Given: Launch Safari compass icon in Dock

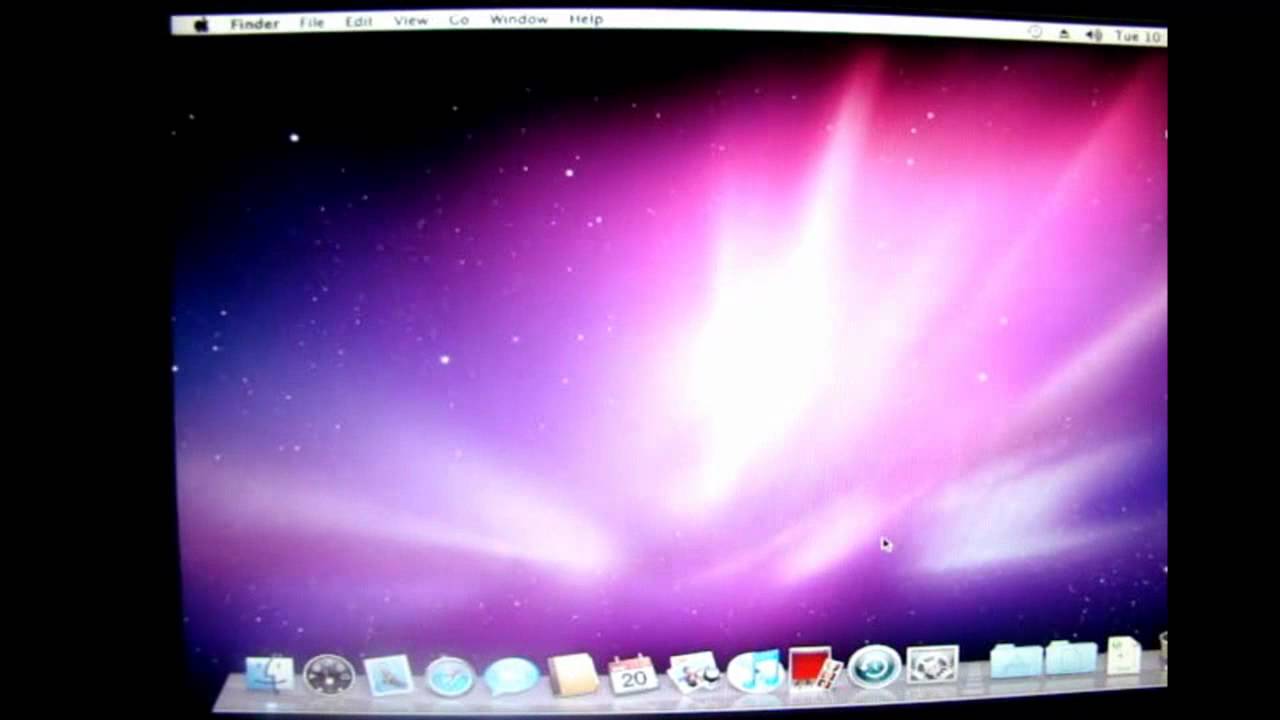Looking at the screenshot, I should tap(450, 676).
